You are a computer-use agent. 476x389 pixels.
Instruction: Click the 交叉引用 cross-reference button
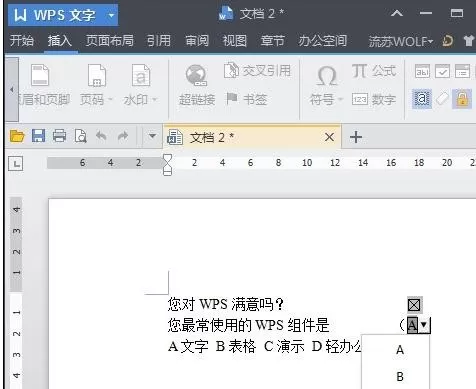[257, 71]
